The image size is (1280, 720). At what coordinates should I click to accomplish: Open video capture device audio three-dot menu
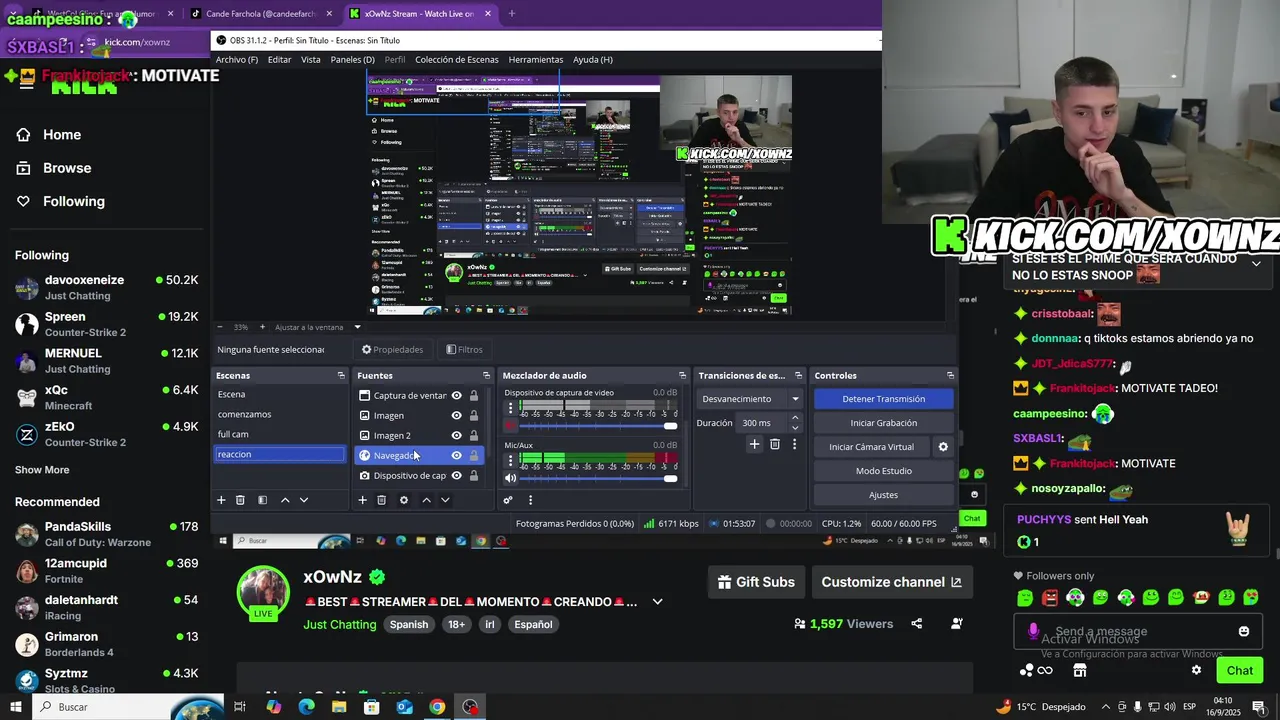[x=511, y=408]
